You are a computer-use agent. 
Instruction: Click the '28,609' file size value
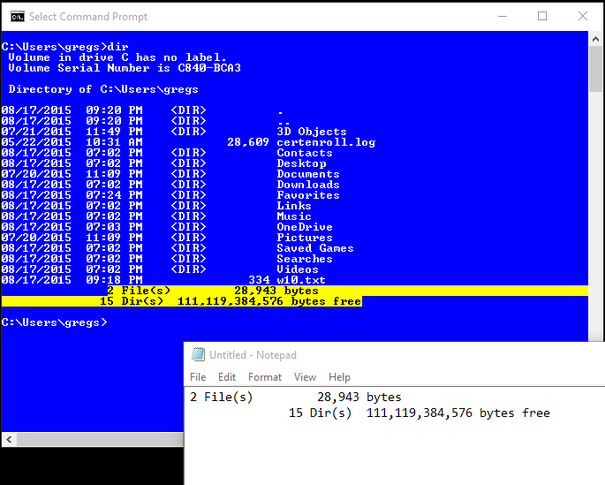[248, 142]
